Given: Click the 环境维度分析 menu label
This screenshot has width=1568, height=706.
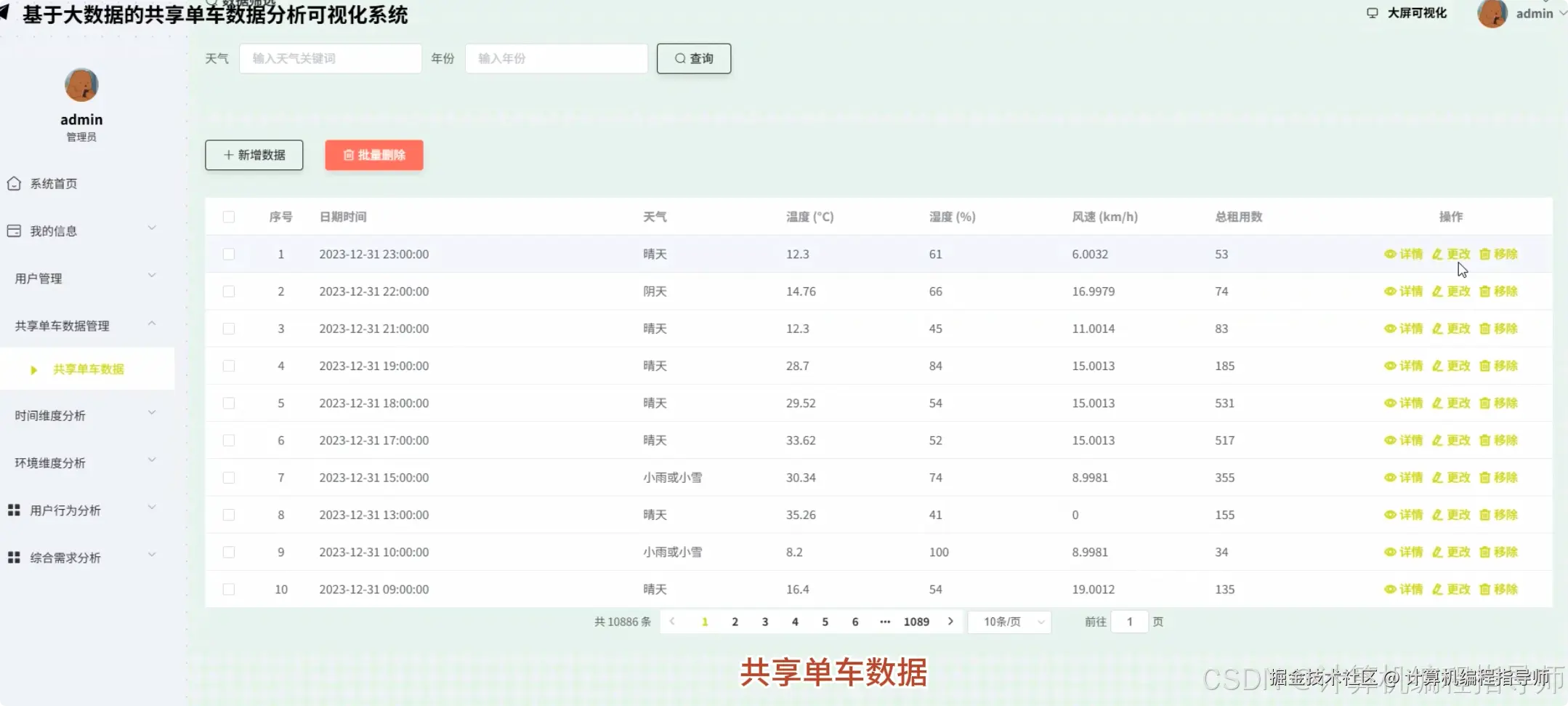Looking at the screenshot, I should pyautogui.click(x=50, y=462).
